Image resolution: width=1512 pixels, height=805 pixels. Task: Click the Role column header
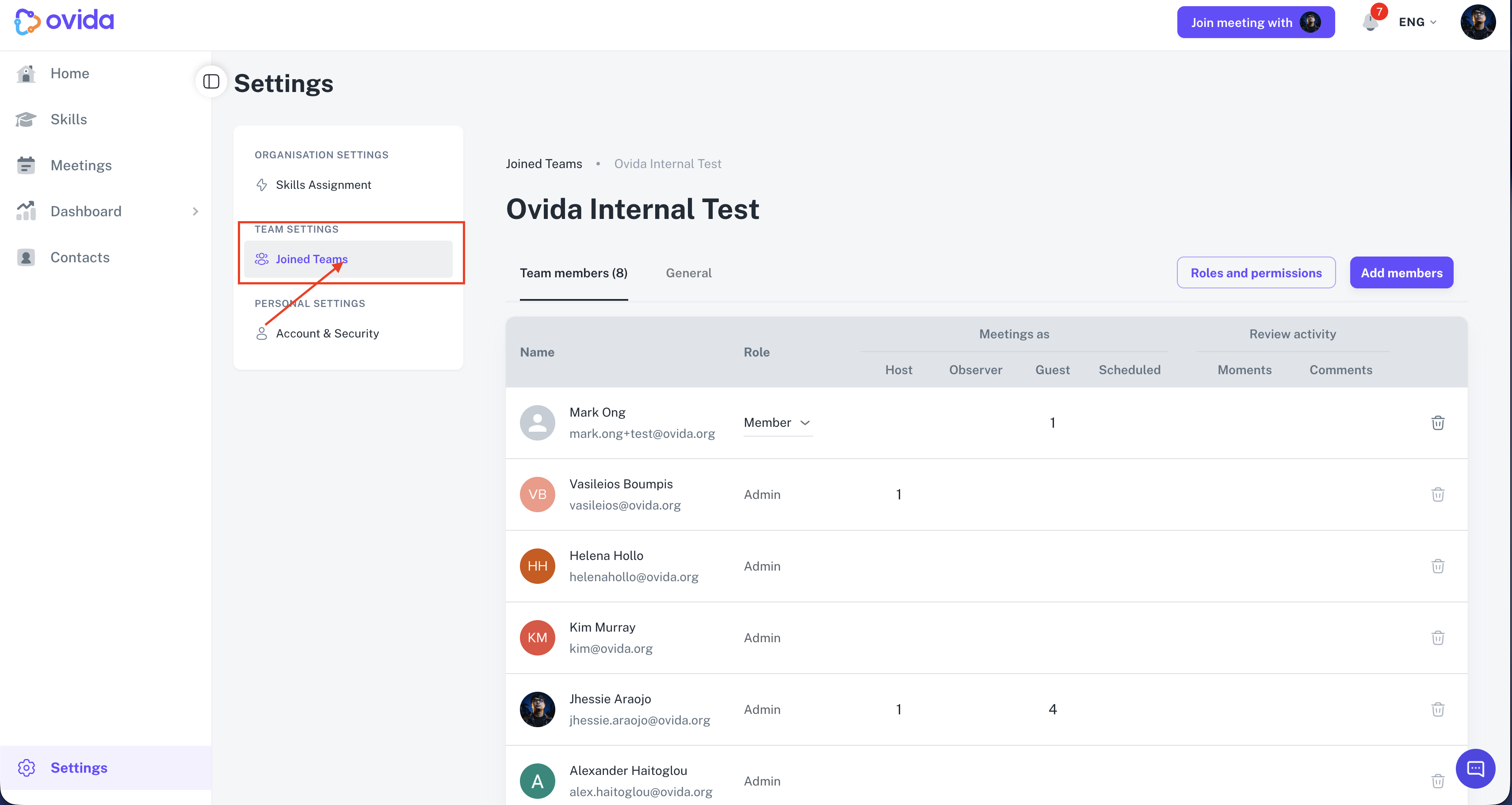point(756,352)
